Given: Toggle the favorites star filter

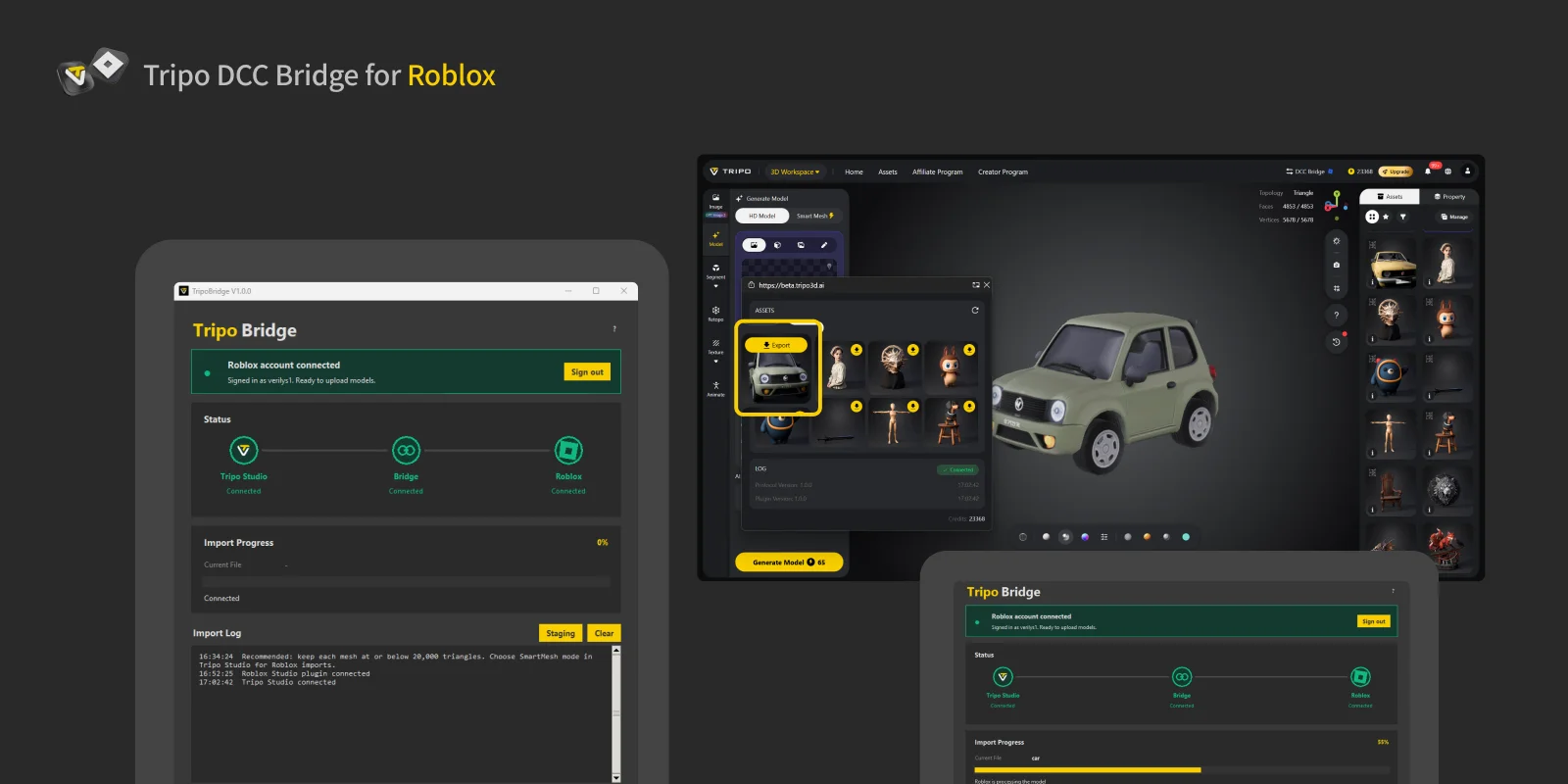Looking at the screenshot, I should coord(1386,217).
